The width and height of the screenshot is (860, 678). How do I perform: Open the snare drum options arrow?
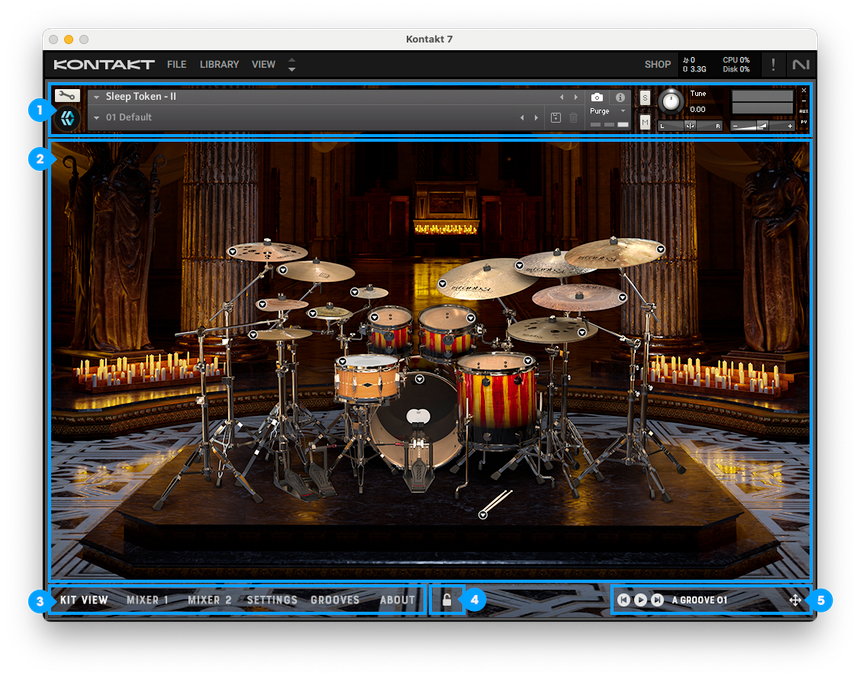[x=343, y=361]
